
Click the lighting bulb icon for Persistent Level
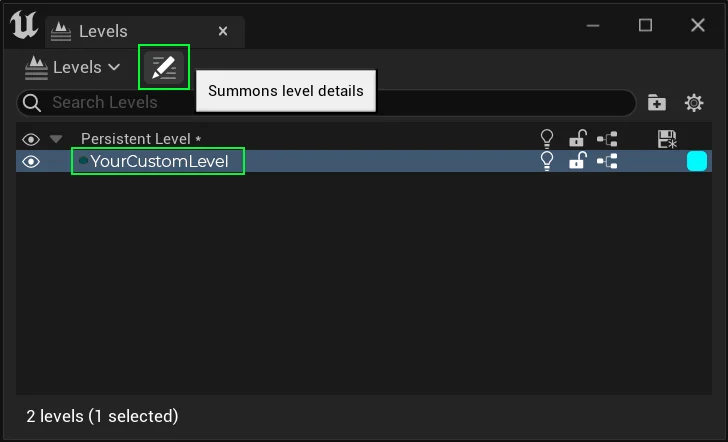point(547,139)
